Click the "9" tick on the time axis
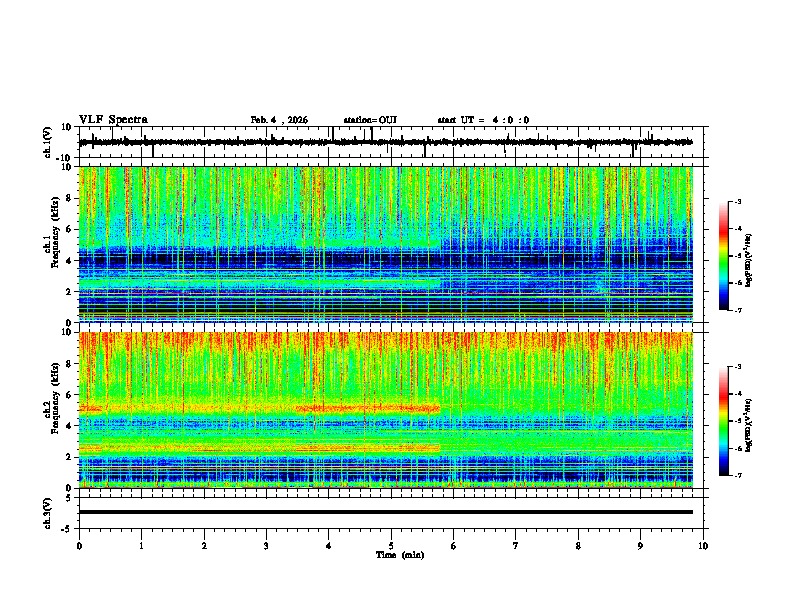The image size is (792, 612). tap(640, 546)
